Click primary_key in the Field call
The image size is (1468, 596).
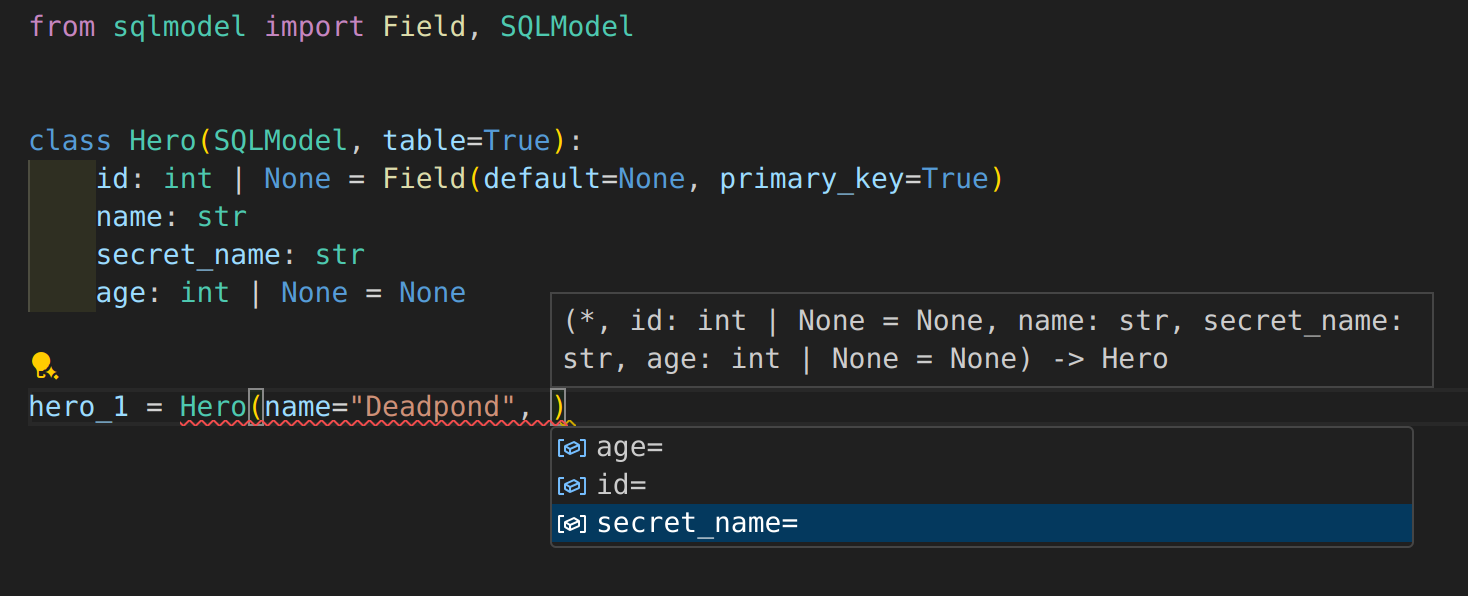tap(811, 179)
